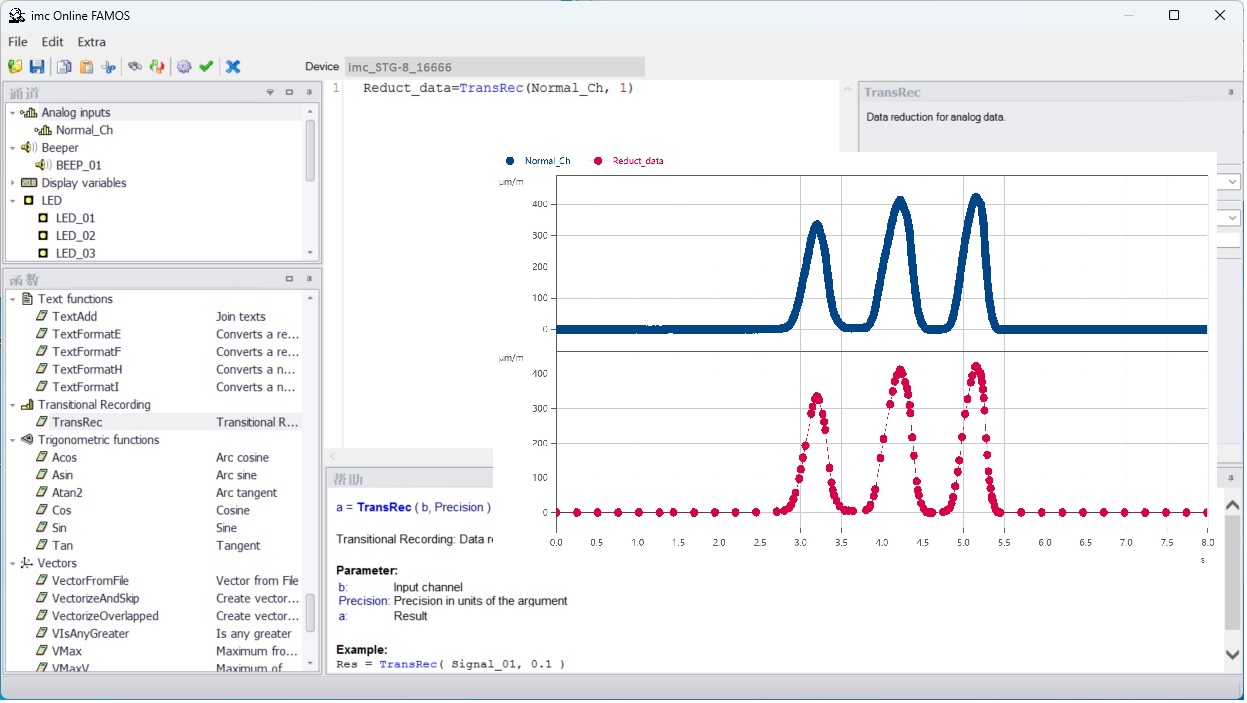The image size is (1247, 703).
Task: Select the Normal_Ch channel
Action: pos(84,130)
